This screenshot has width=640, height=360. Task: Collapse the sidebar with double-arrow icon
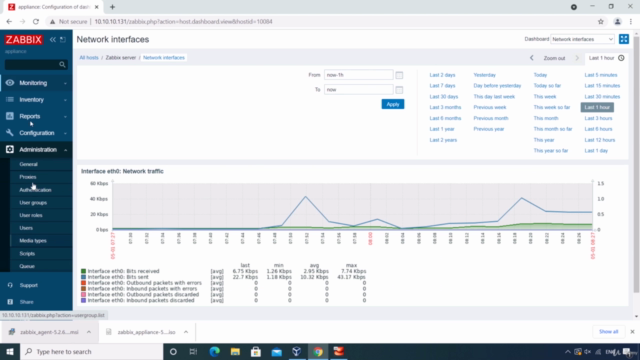tap(53, 40)
